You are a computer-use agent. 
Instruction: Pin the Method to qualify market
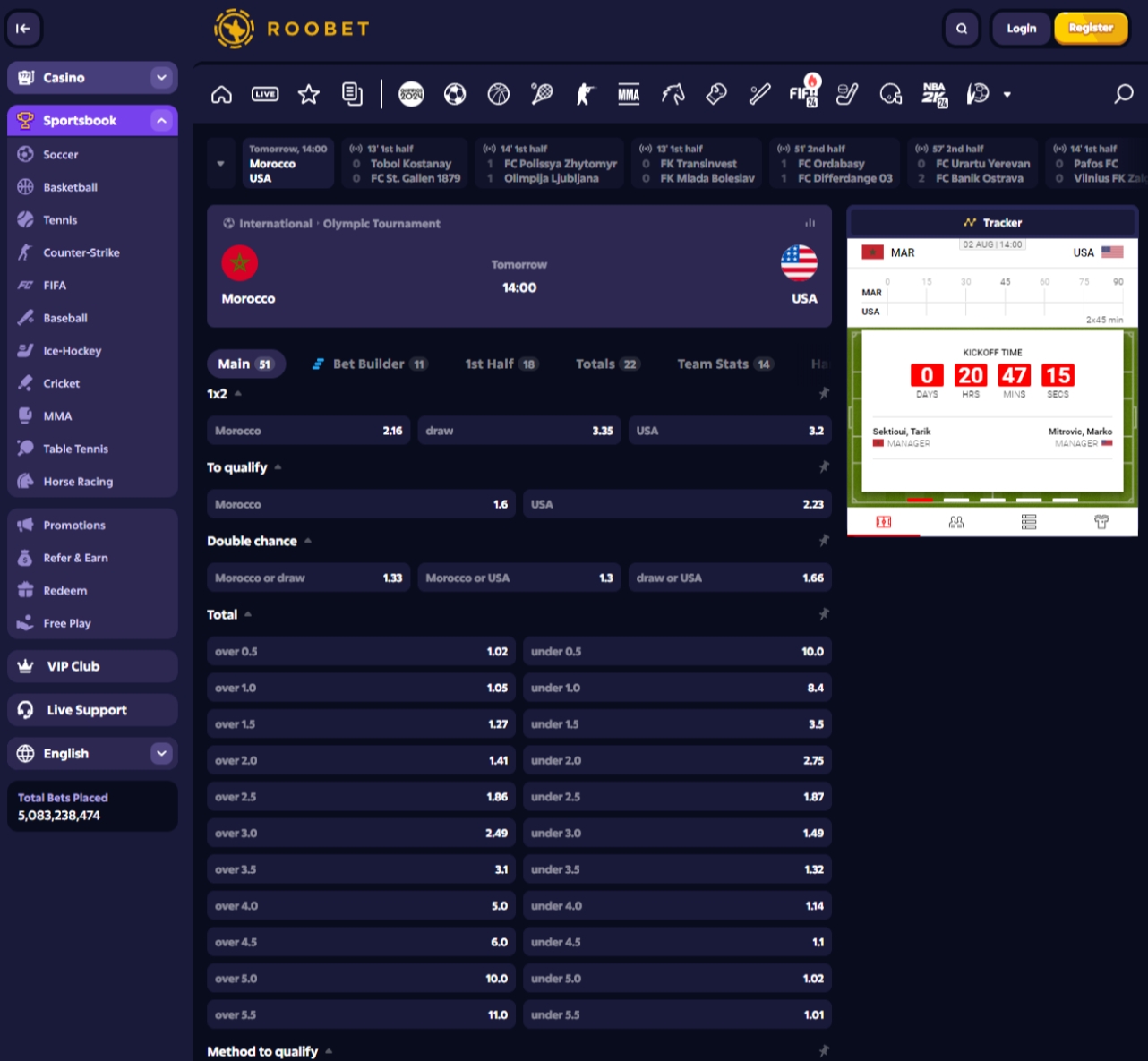tap(824, 1050)
